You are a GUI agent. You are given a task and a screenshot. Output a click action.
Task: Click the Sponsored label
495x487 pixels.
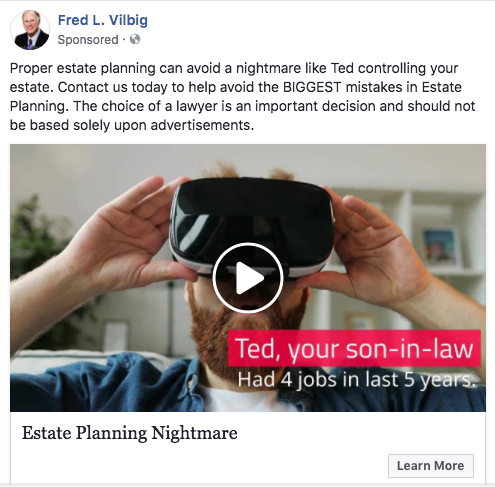(x=88, y=40)
